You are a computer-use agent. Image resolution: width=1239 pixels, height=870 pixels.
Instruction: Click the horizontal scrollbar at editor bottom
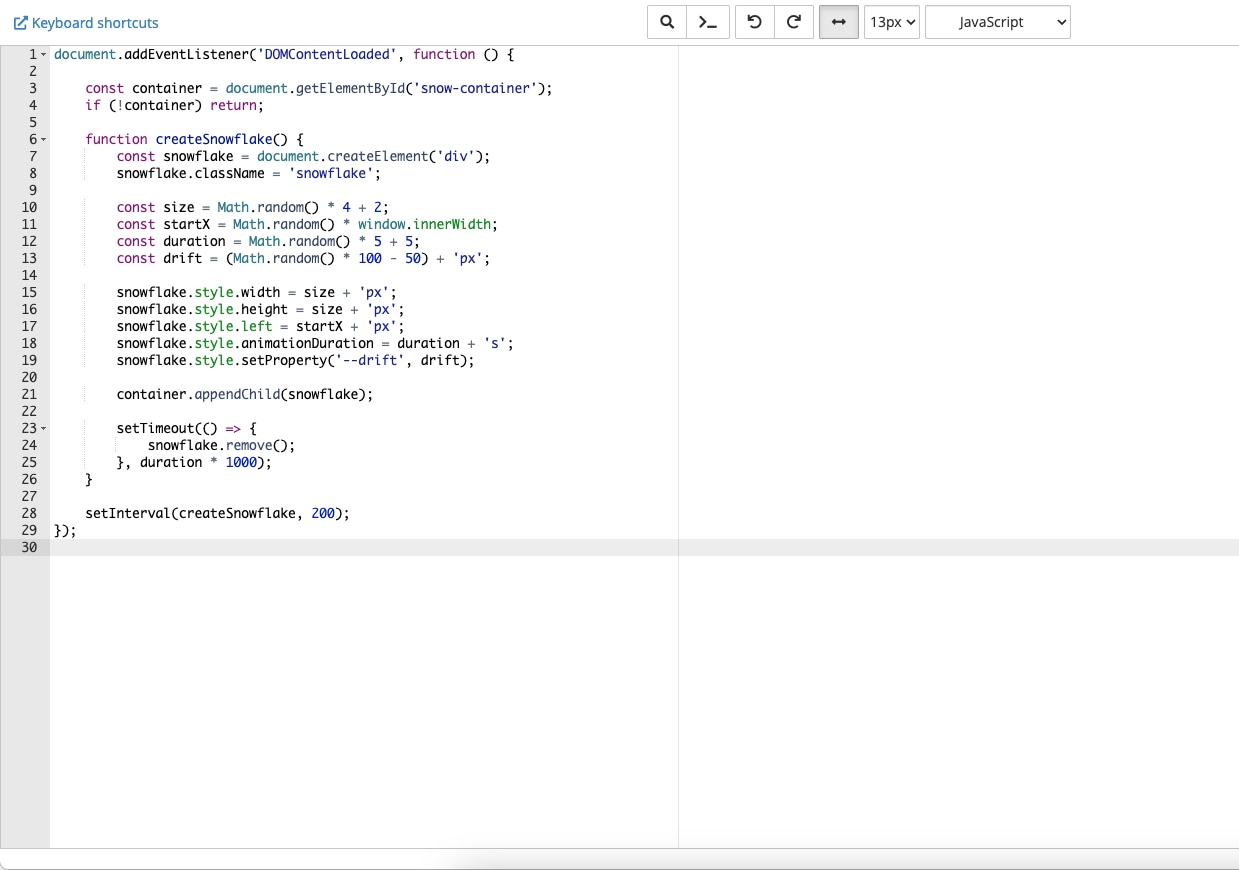tap(619, 859)
